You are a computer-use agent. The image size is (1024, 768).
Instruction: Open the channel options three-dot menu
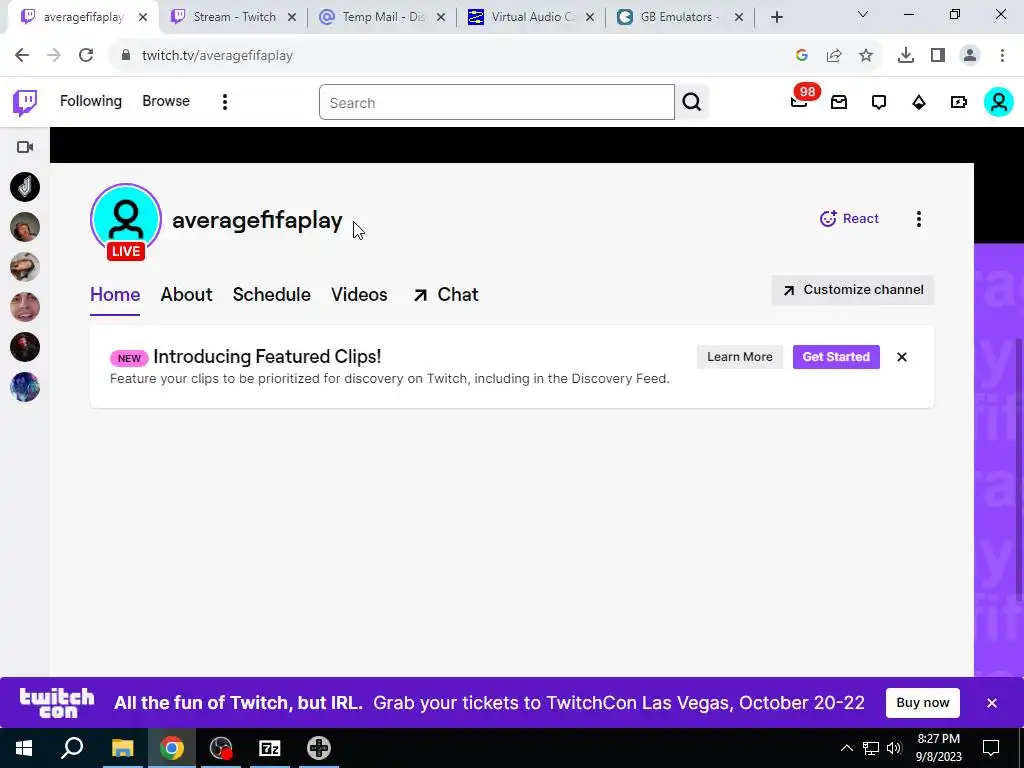[x=919, y=219]
